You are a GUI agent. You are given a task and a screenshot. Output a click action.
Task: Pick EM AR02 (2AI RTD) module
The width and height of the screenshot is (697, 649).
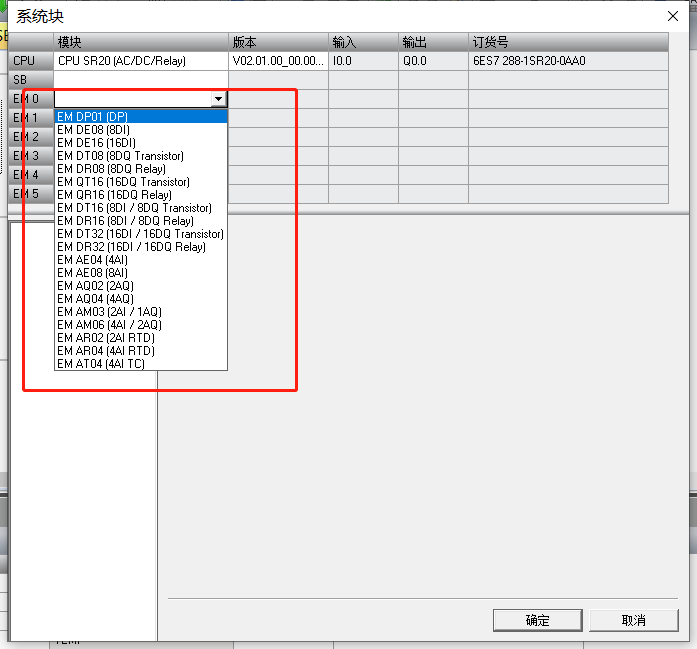(140, 338)
